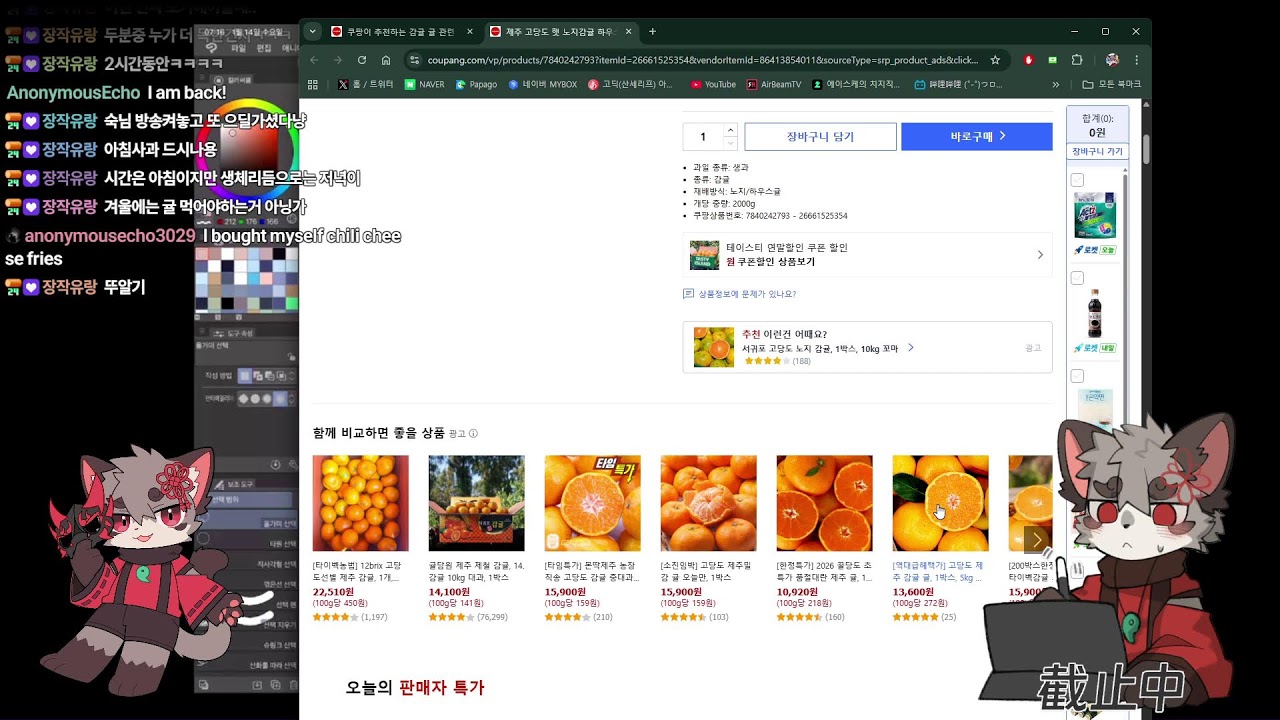Decrease quantity with the down arrow

pyautogui.click(x=730, y=143)
